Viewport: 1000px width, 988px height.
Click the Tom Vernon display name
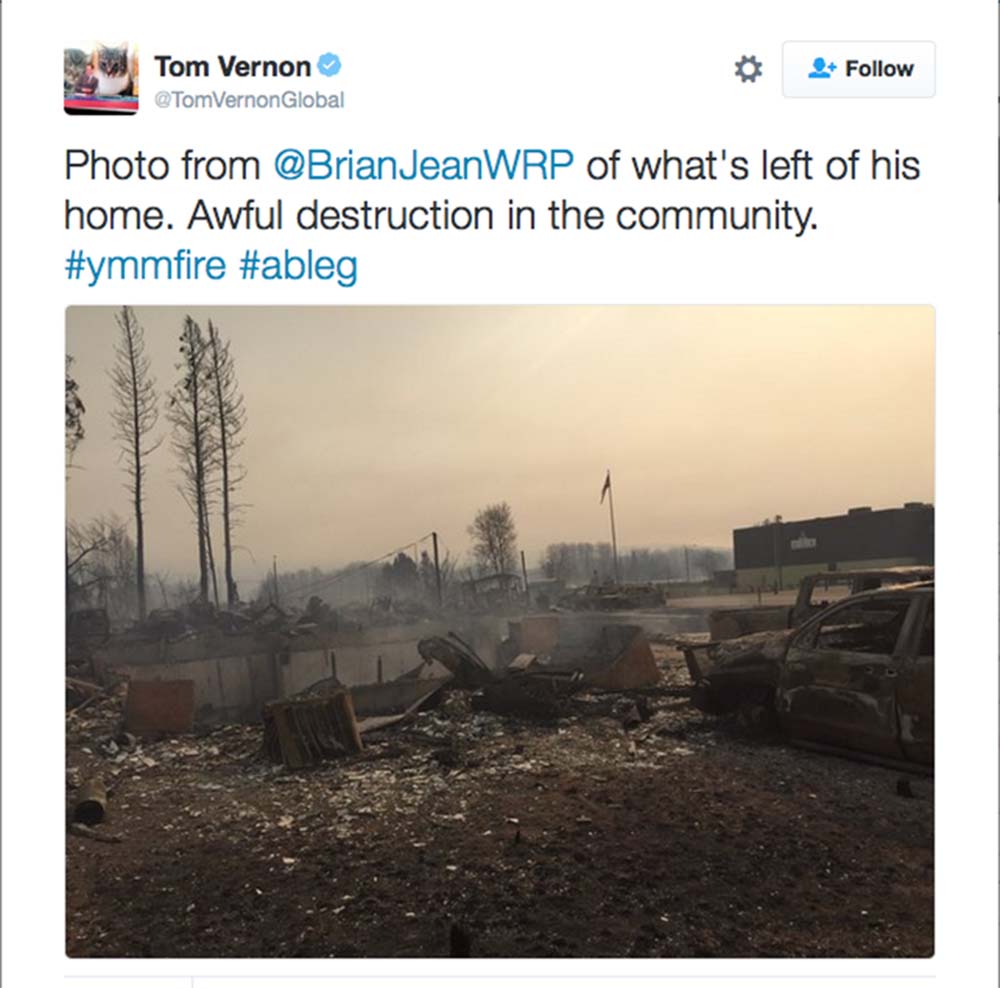(x=233, y=66)
